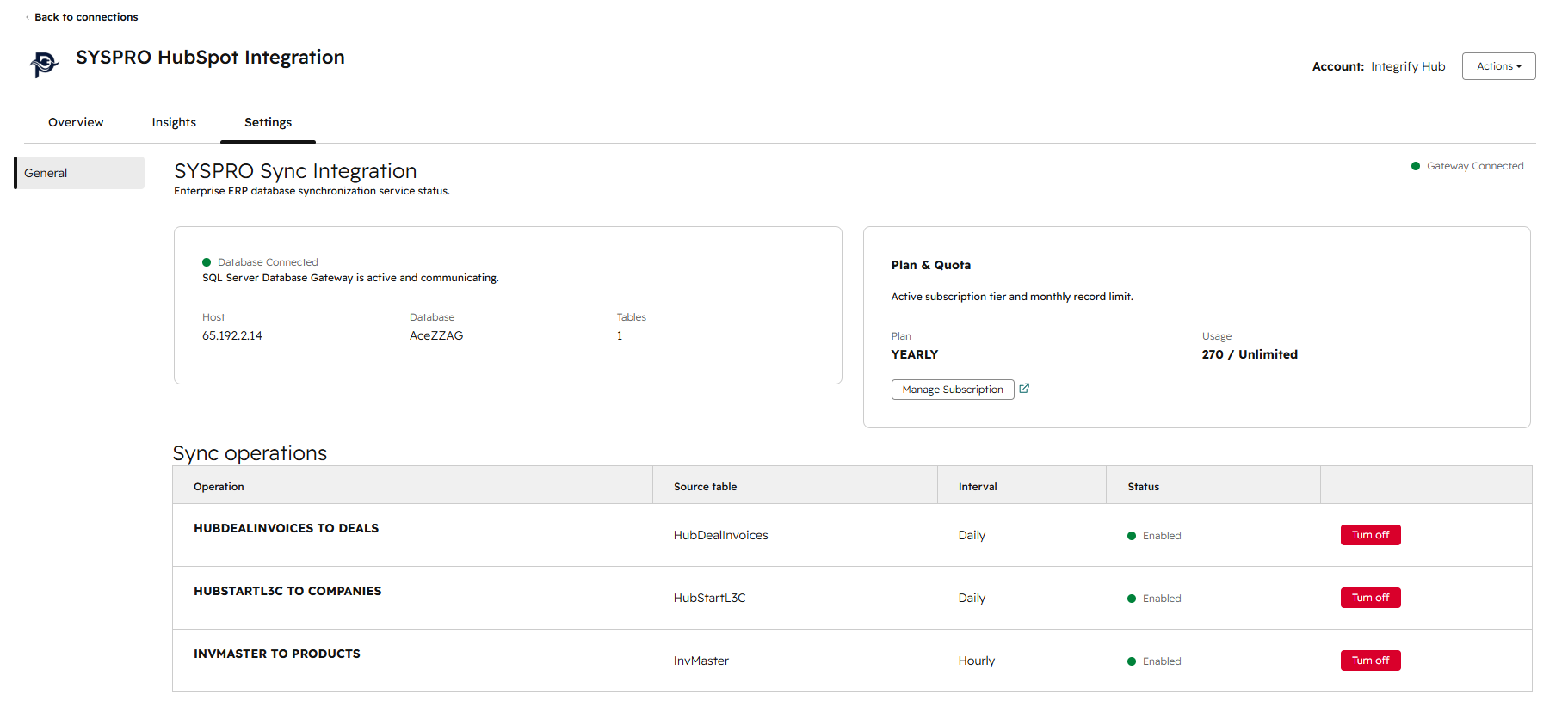1568x719 pixels.
Task: Click the database name AceZZAG
Action: pos(436,335)
